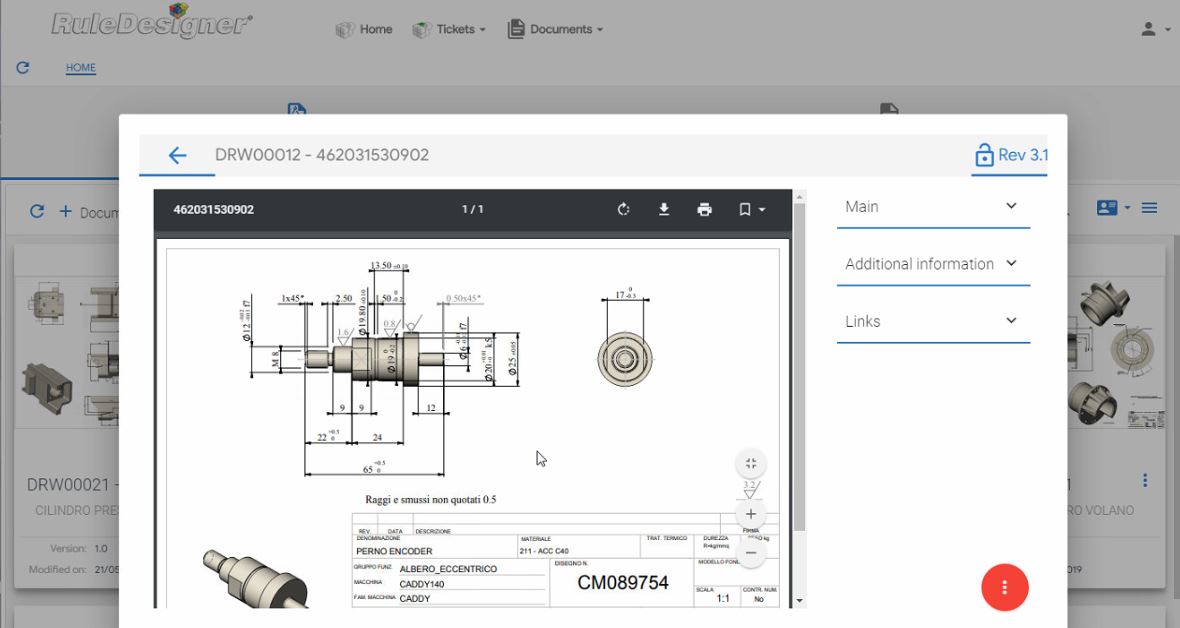Click the page indicator 1 / 1

473,209
